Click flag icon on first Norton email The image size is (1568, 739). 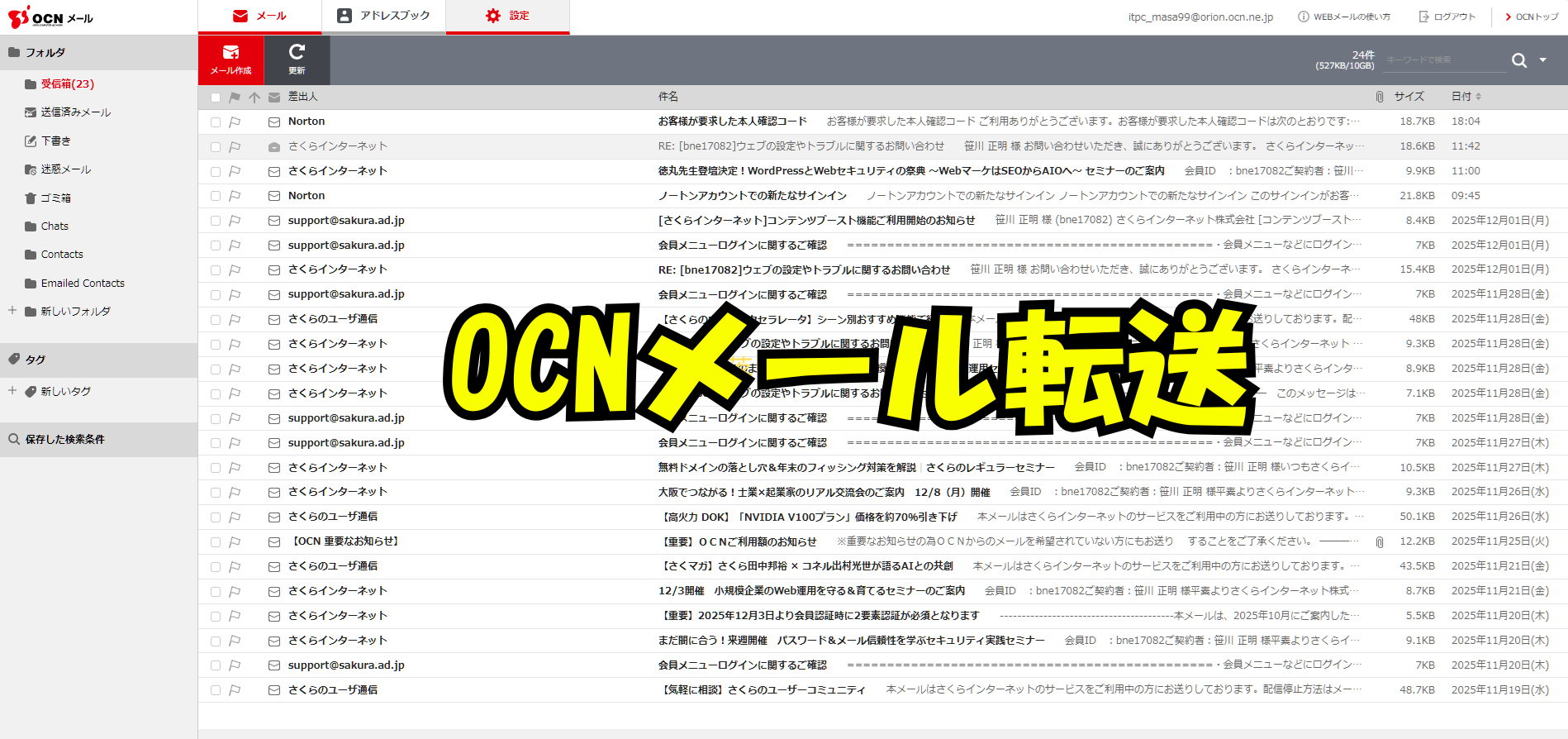pos(235,122)
